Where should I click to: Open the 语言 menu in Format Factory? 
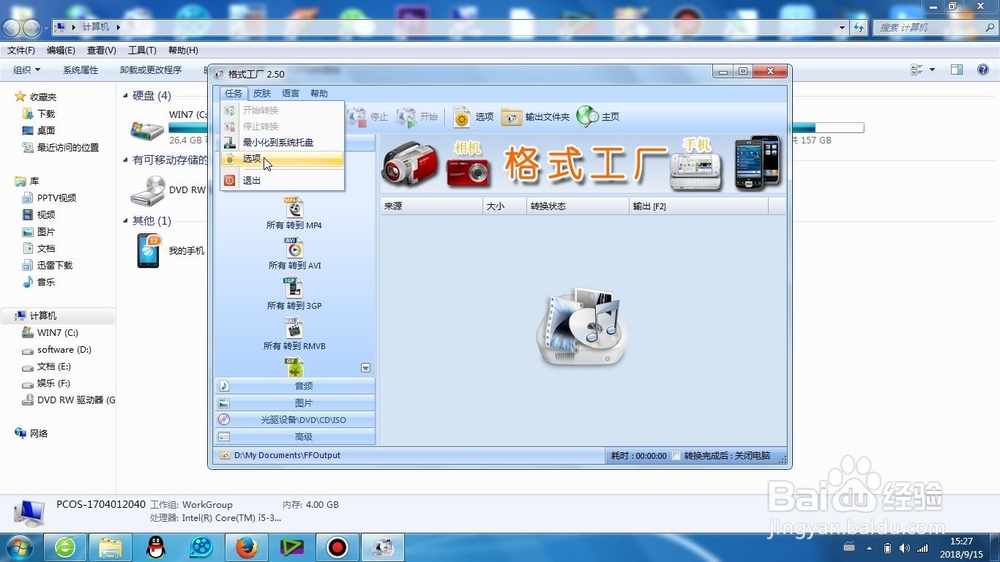coord(290,93)
